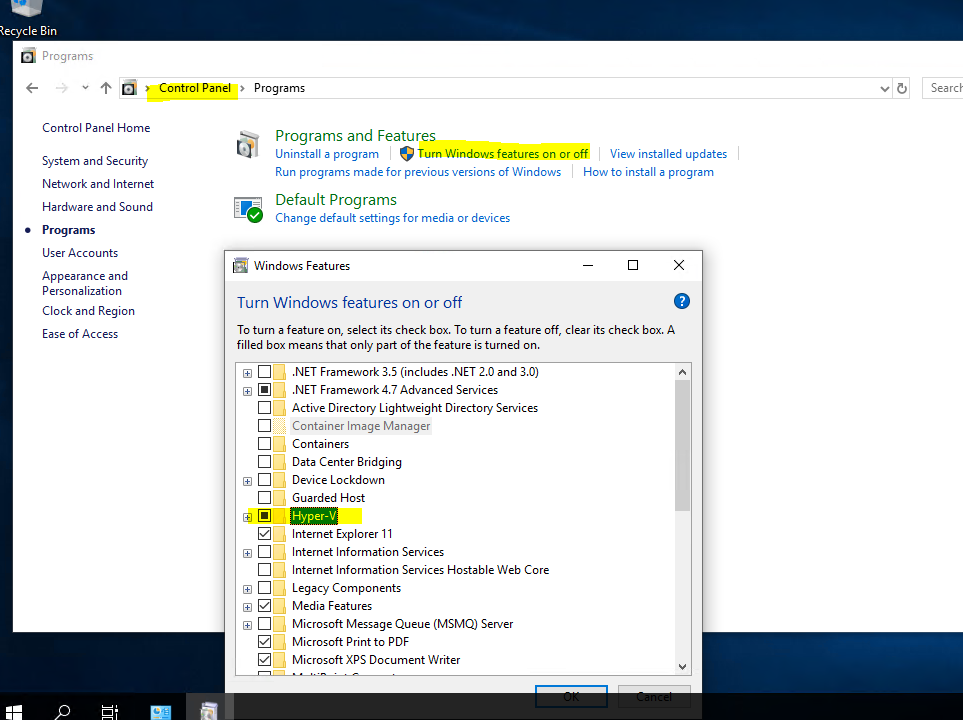Open Ease of Access category
This screenshot has height=720, width=963.
[x=80, y=334]
